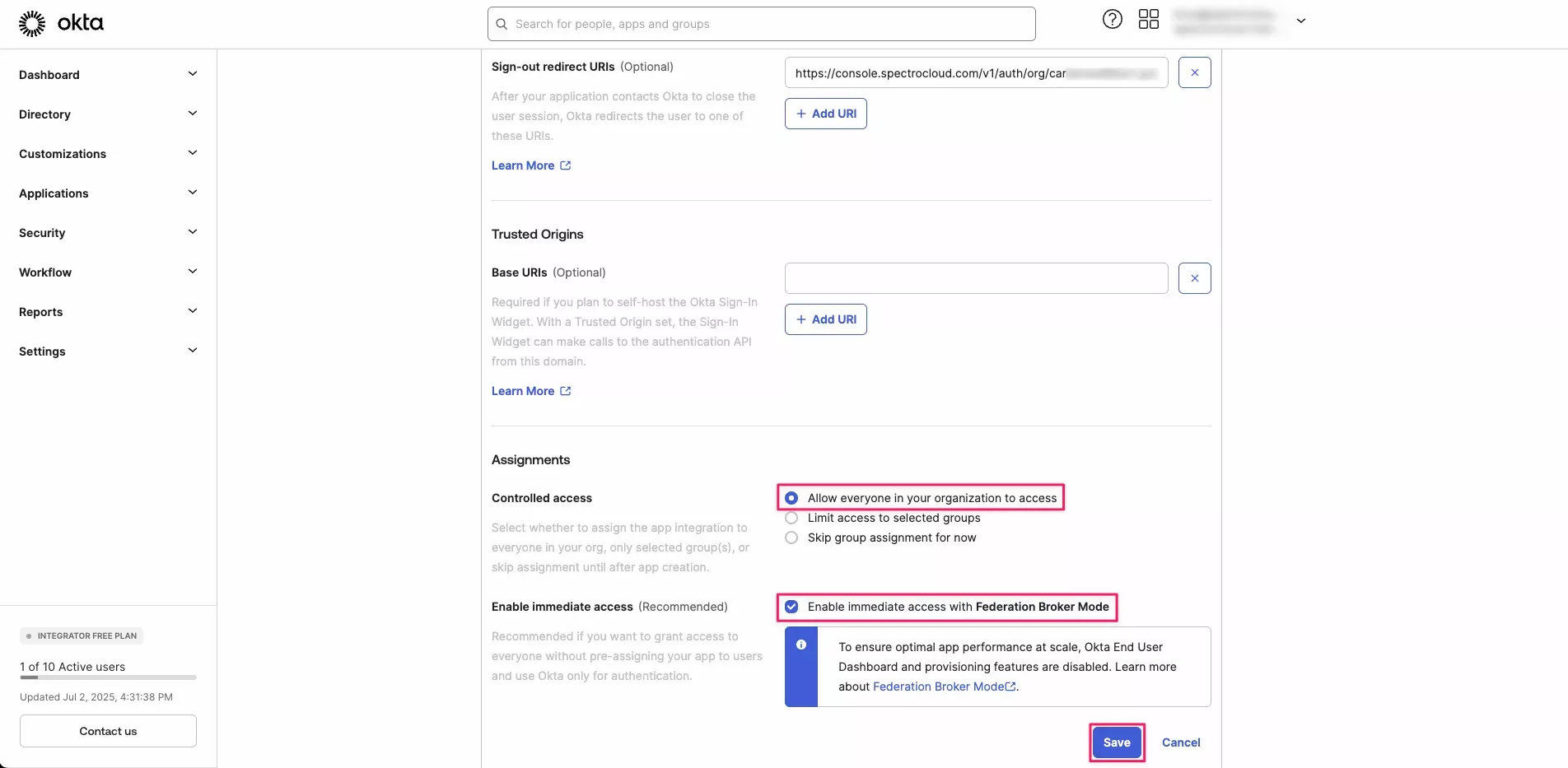This screenshot has height=768, width=1568.
Task: Clear the Base URIs field with X icon
Action: point(1194,278)
